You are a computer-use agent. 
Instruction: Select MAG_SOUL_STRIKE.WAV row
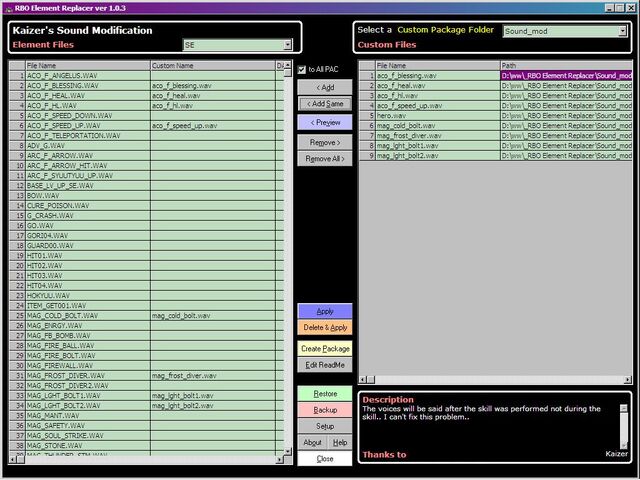[x=147, y=436]
